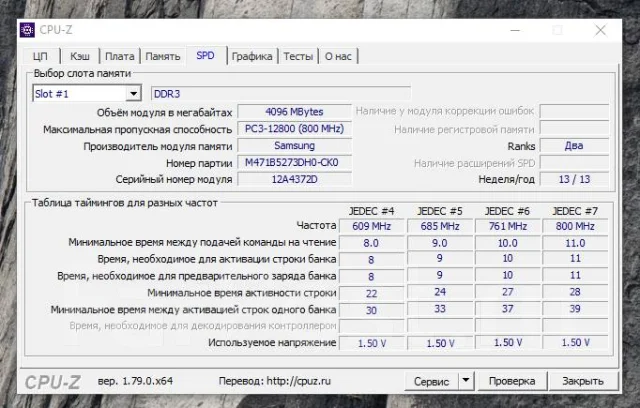Click the 609 MHz frequency cell
This screenshot has width=640, height=408.
point(371,226)
